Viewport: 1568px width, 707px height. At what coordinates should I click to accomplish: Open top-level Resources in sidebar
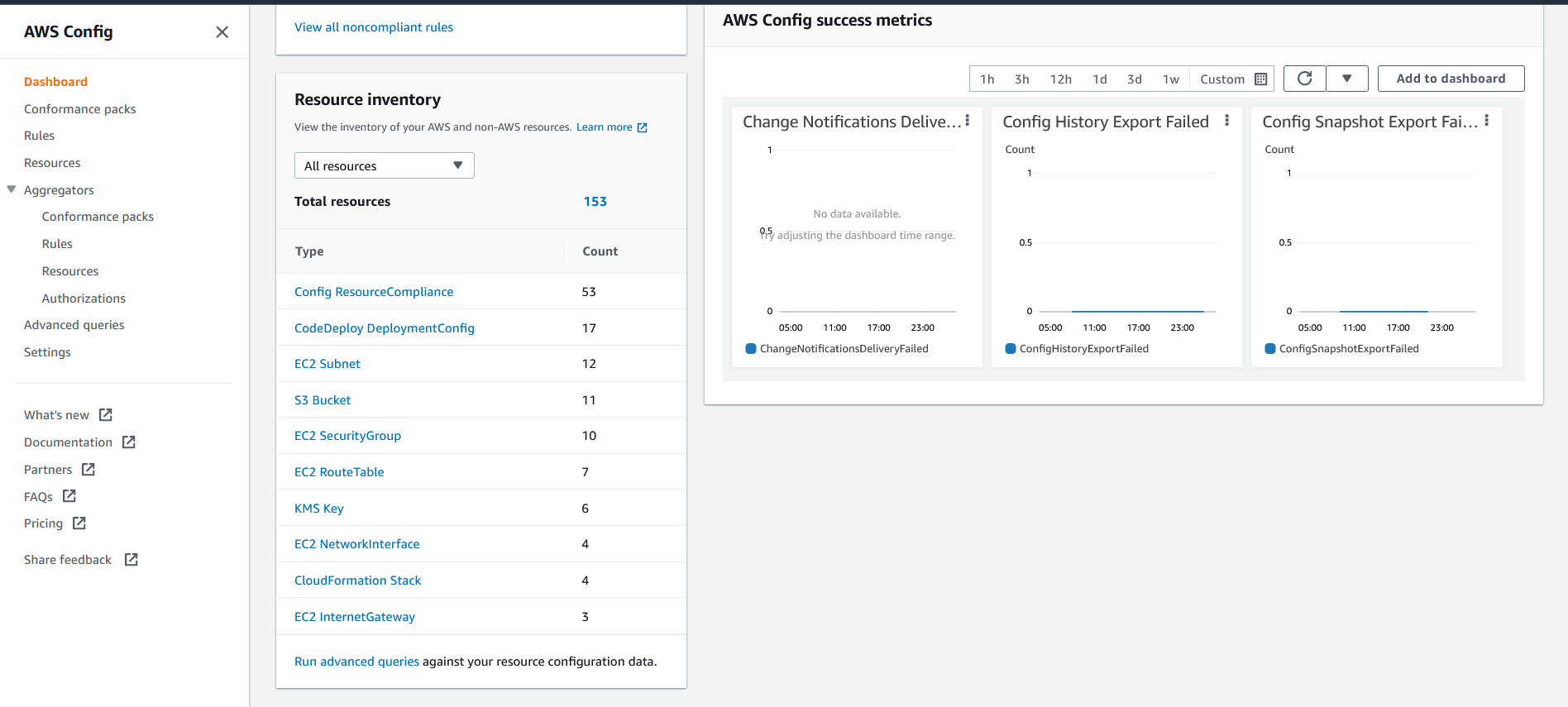click(52, 163)
